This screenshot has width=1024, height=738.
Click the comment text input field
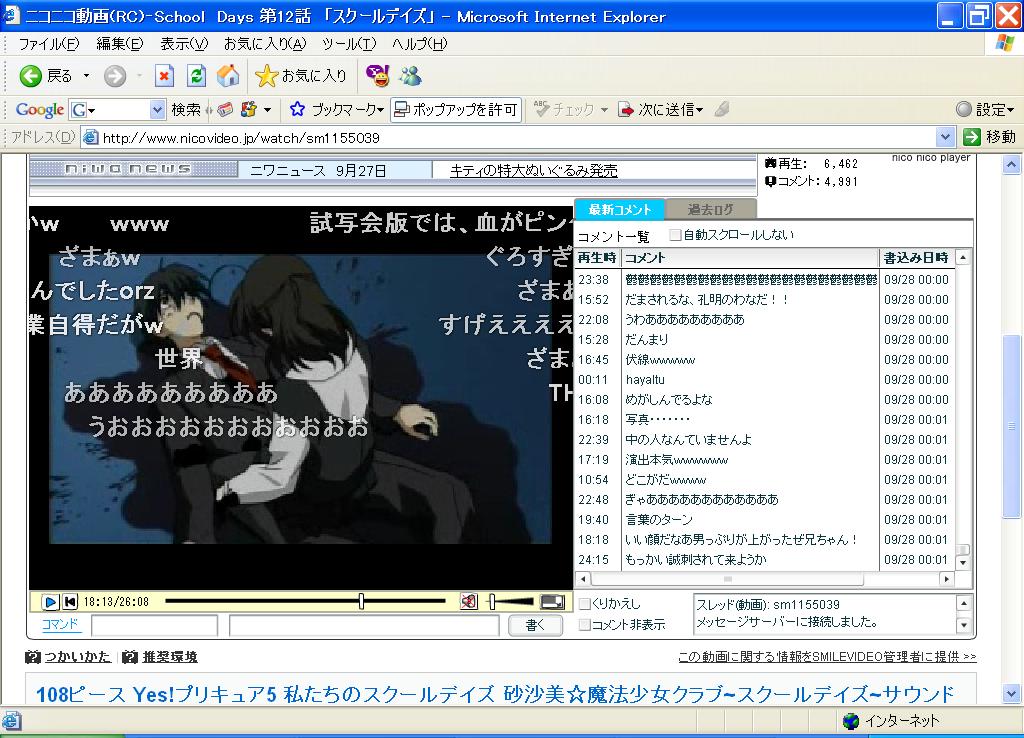[364, 625]
